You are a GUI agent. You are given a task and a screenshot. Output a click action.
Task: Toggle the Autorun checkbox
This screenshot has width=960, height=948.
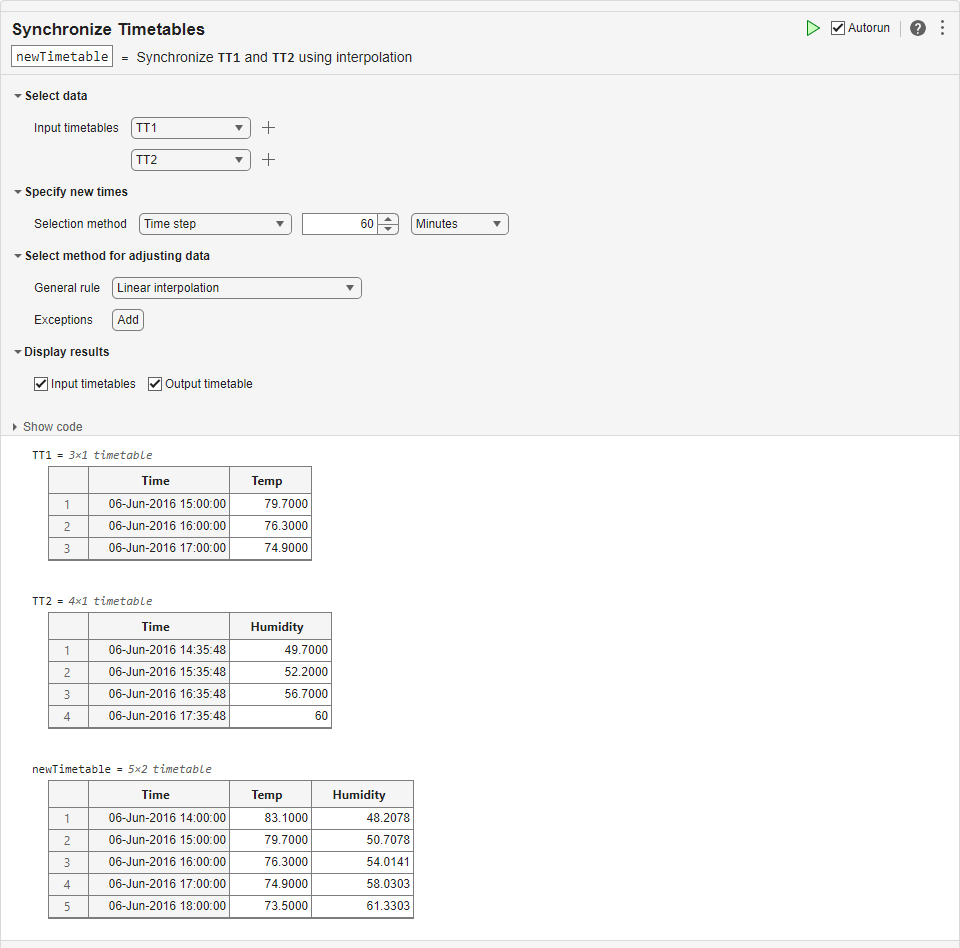tap(838, 28)
